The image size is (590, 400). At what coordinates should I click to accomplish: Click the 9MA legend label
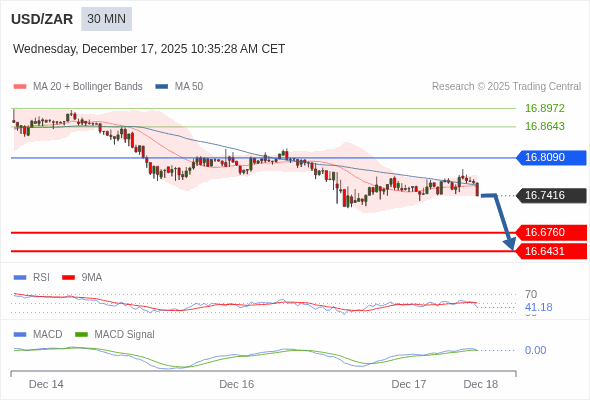(92, 278)
